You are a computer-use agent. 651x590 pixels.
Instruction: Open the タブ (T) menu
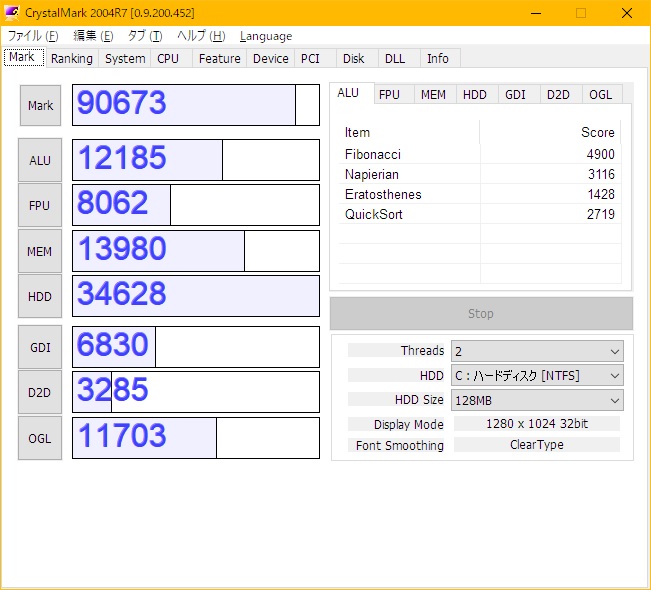click(x=145, y=36)
